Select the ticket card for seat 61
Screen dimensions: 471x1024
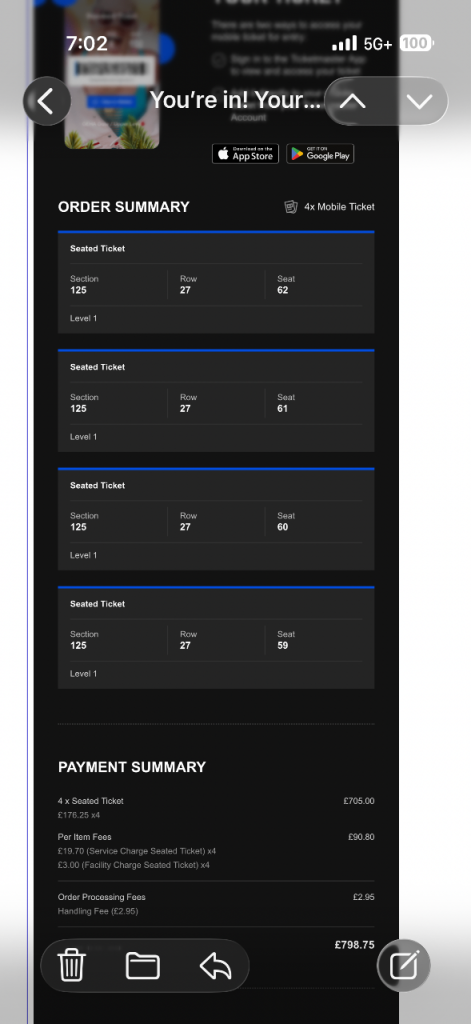216,400
